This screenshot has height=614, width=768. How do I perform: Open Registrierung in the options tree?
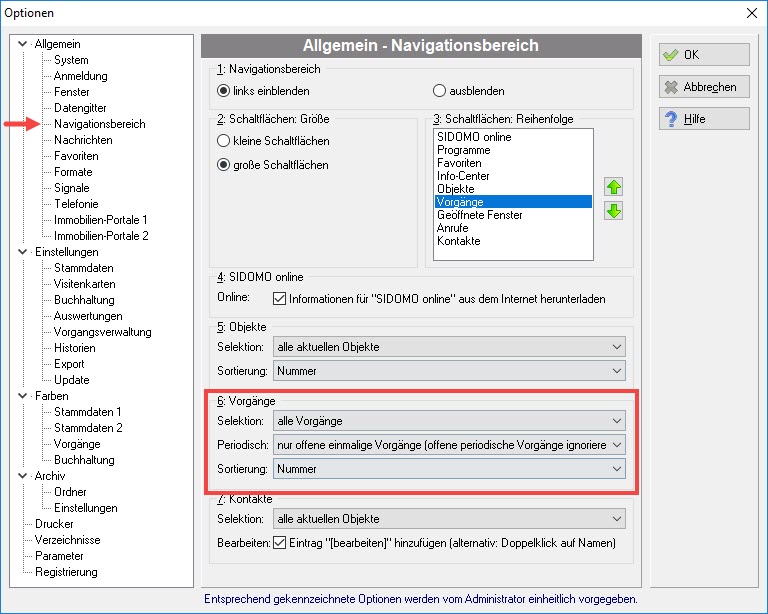66,572
